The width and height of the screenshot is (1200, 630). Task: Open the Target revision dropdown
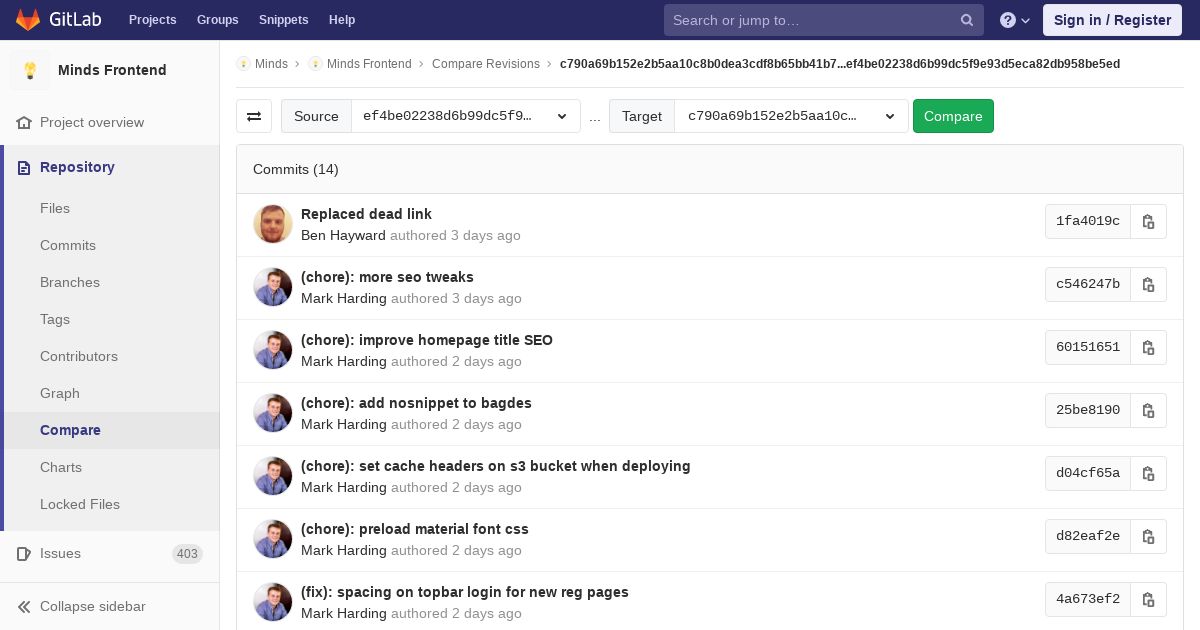[790, 116]
